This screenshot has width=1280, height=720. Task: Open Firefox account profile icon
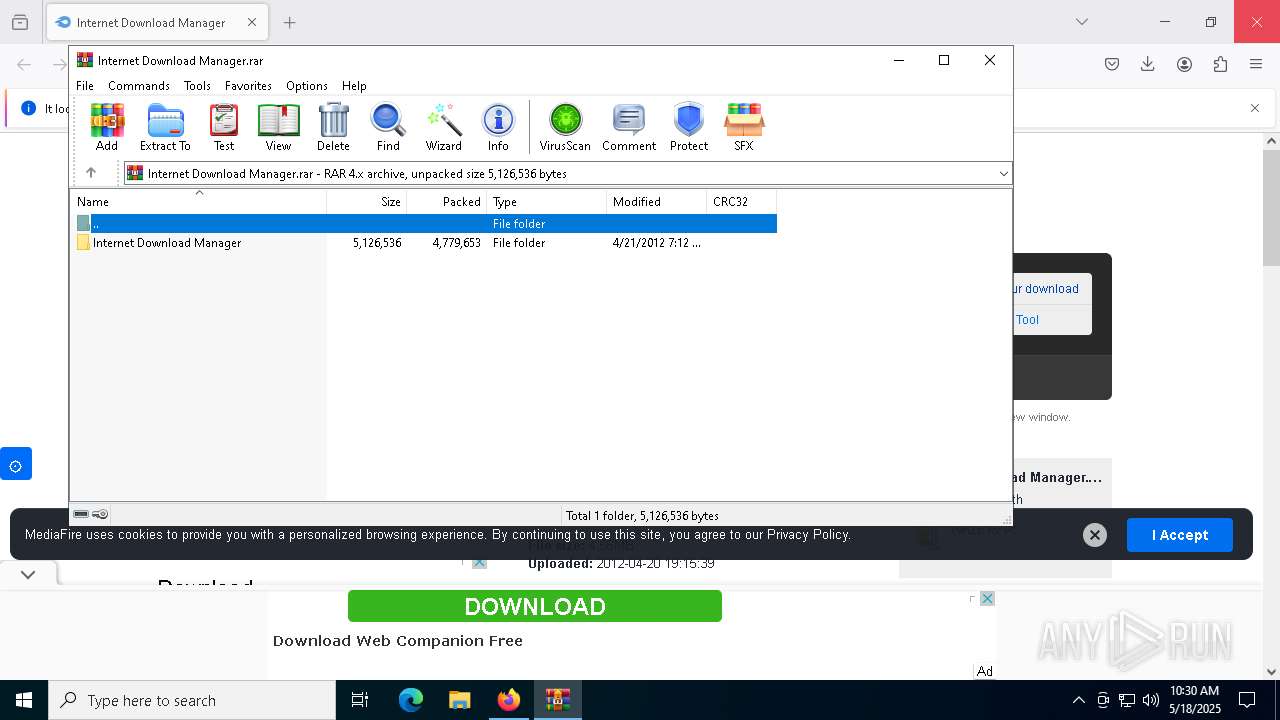[x=1184, y=64]
